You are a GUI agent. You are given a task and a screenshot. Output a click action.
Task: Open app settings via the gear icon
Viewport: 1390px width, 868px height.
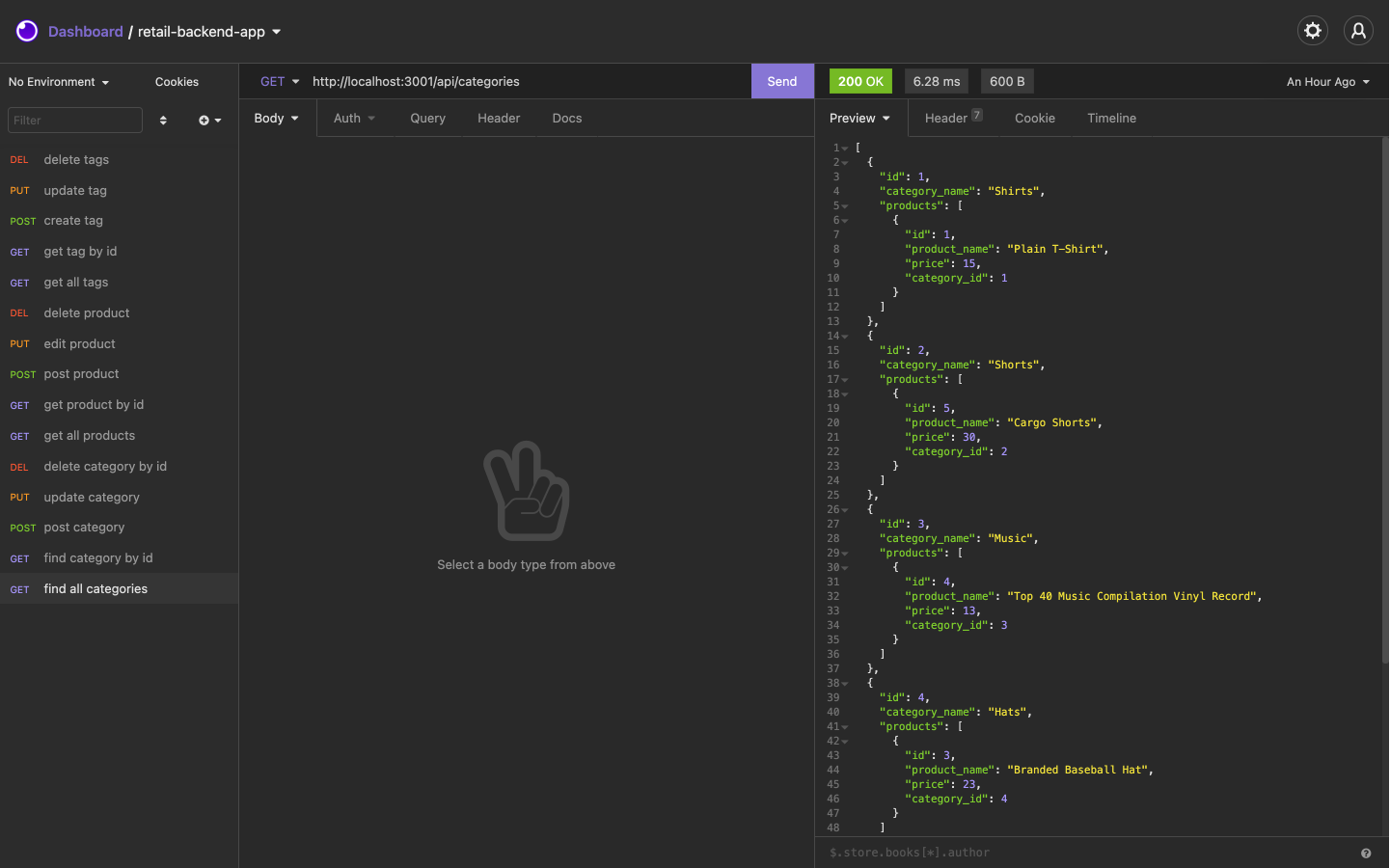pyautogui.click(x=1312, y=30)
